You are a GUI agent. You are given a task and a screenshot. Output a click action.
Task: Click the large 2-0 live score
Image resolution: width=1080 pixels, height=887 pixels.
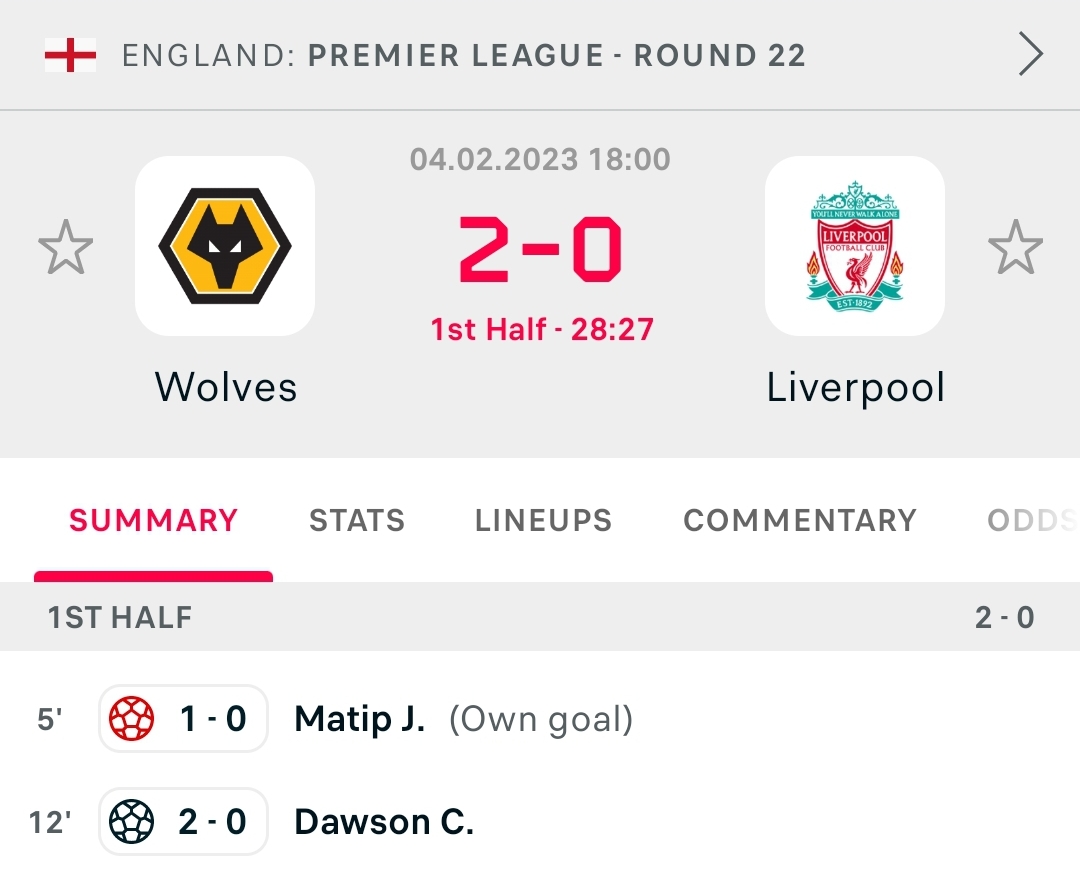point(540,250)
